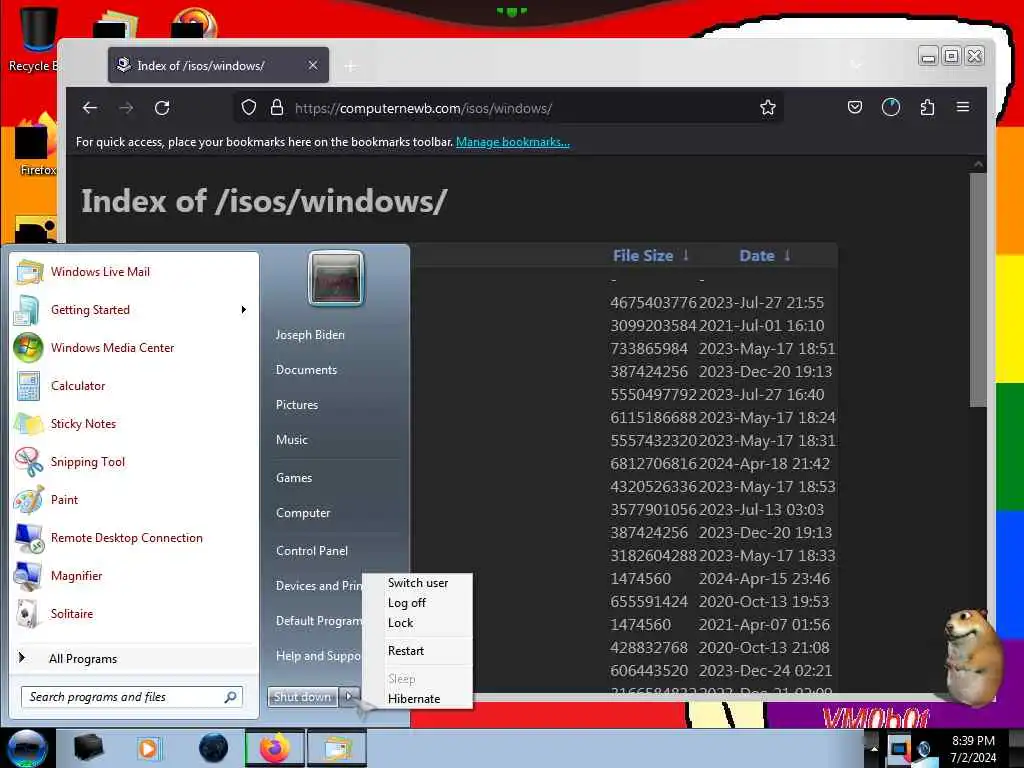Save page to Pocket

[x=855, y=107]
